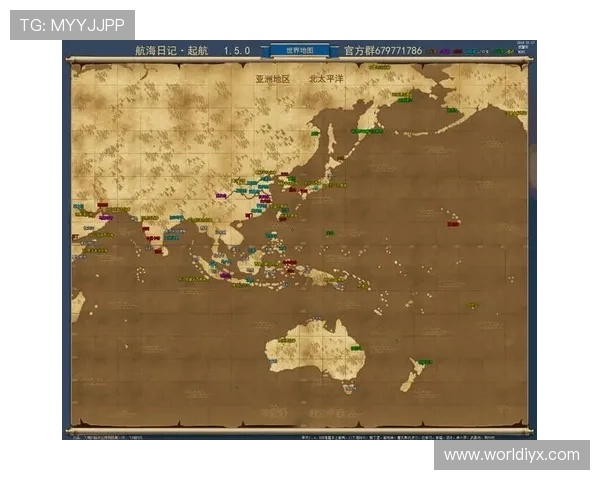This screenshot has height=480, width=600.
Task: Click the green marker in the open sea east of the Philippines
Action: click(329, 233)
